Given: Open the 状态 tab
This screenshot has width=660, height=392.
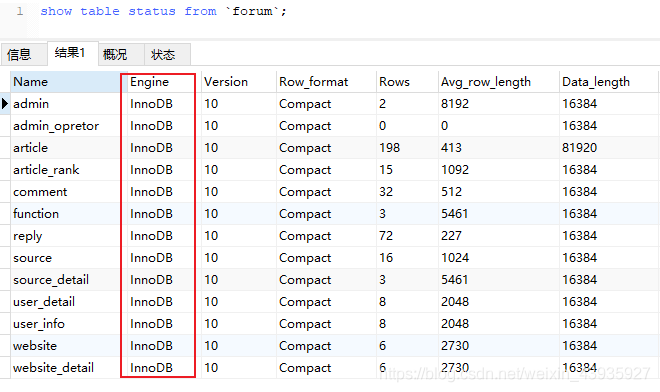Looking at the screenshot, I should tap(167, 54).
